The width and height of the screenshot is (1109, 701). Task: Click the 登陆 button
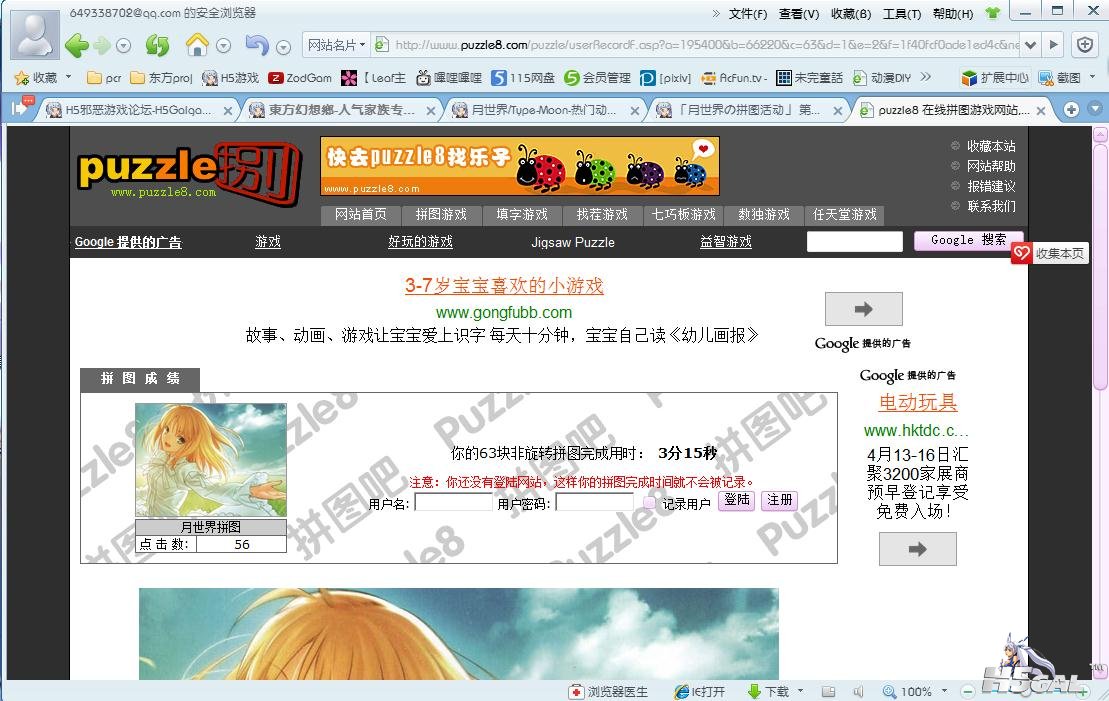(737, 500)
